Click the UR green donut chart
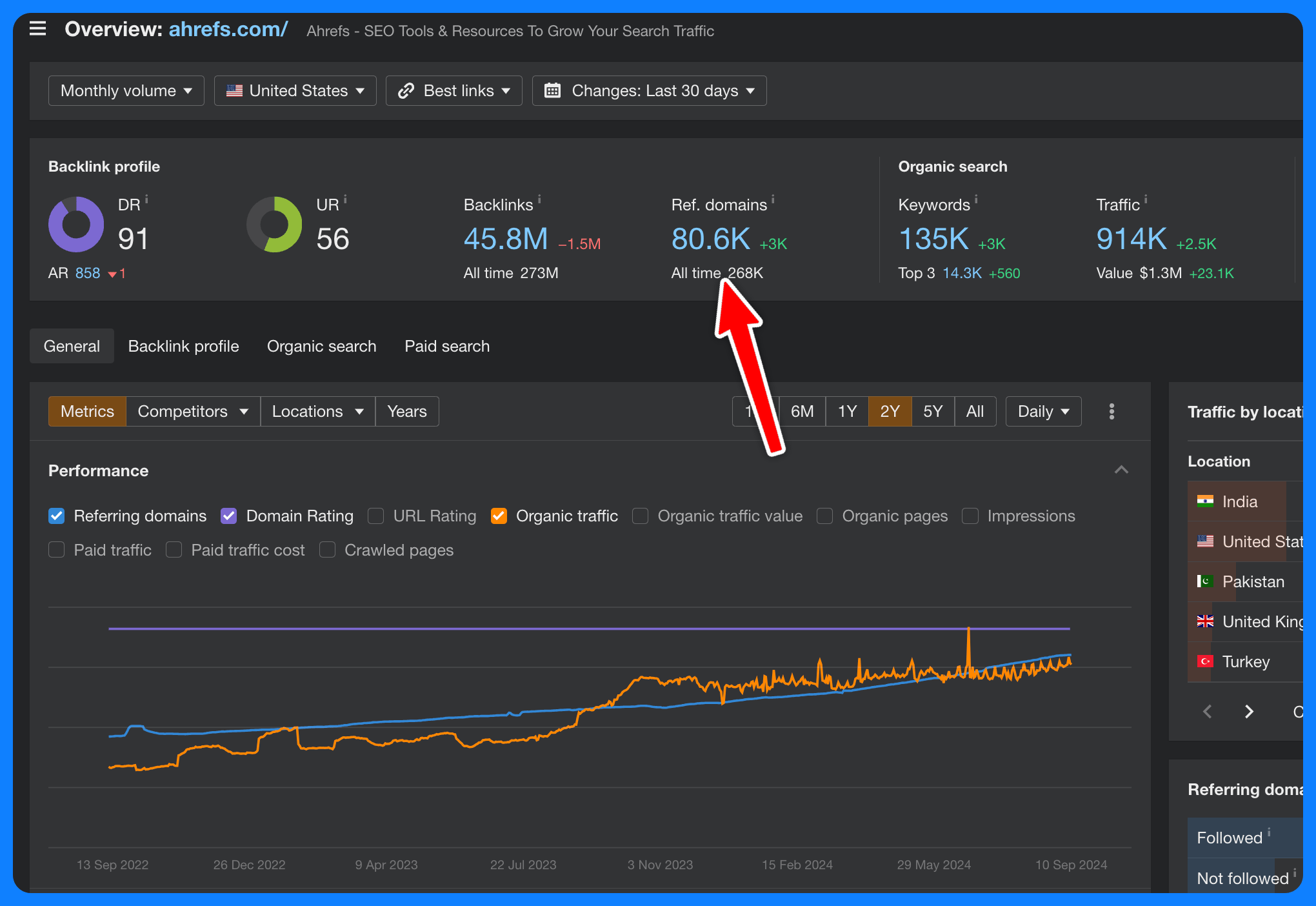1316x906 pixels. click(274, 224)
